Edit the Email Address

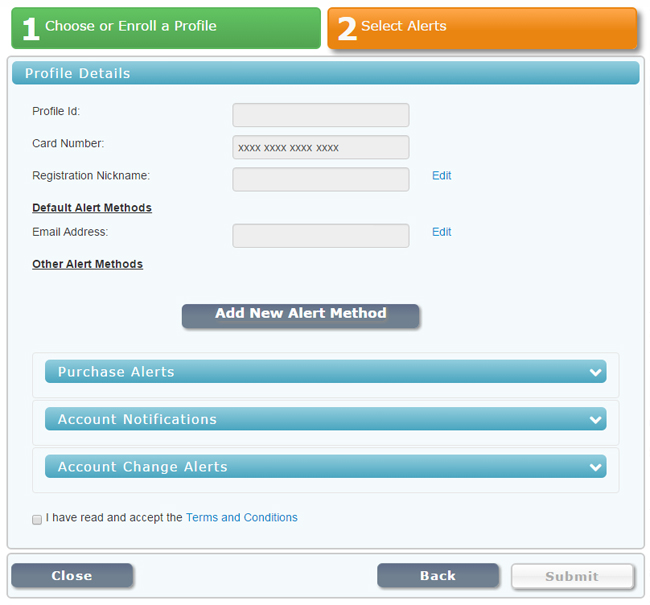coord(441,232)
